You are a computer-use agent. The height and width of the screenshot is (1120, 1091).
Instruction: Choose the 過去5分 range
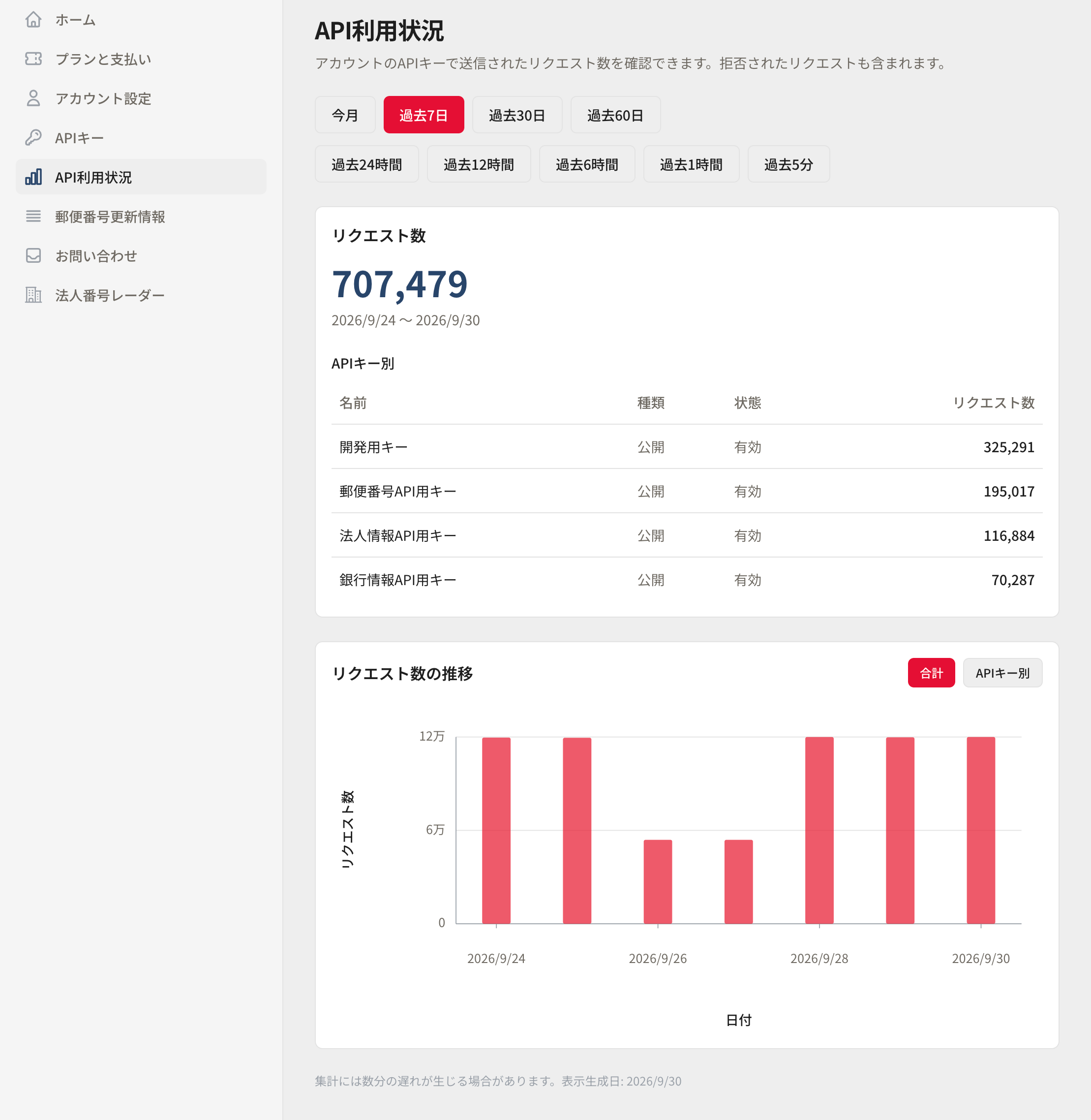pos(789,164)
